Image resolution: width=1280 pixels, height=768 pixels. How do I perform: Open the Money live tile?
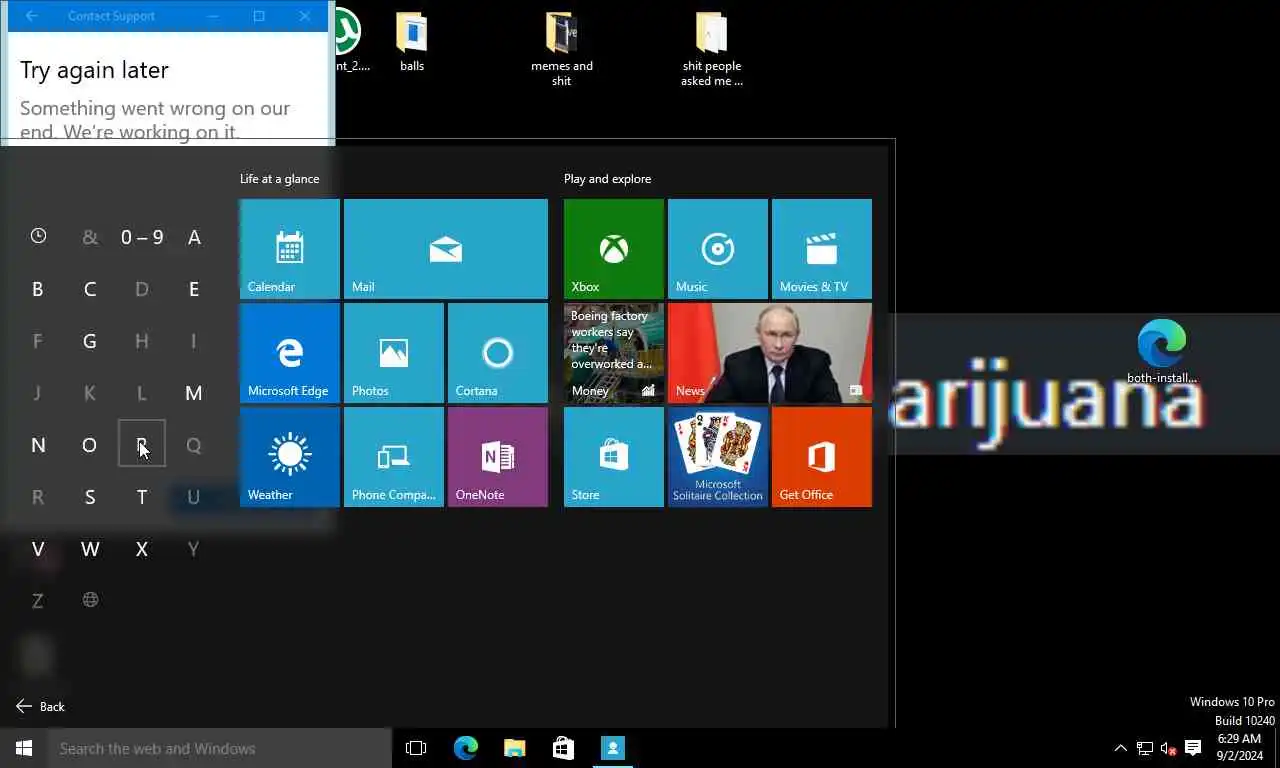(x=614, y=353)
